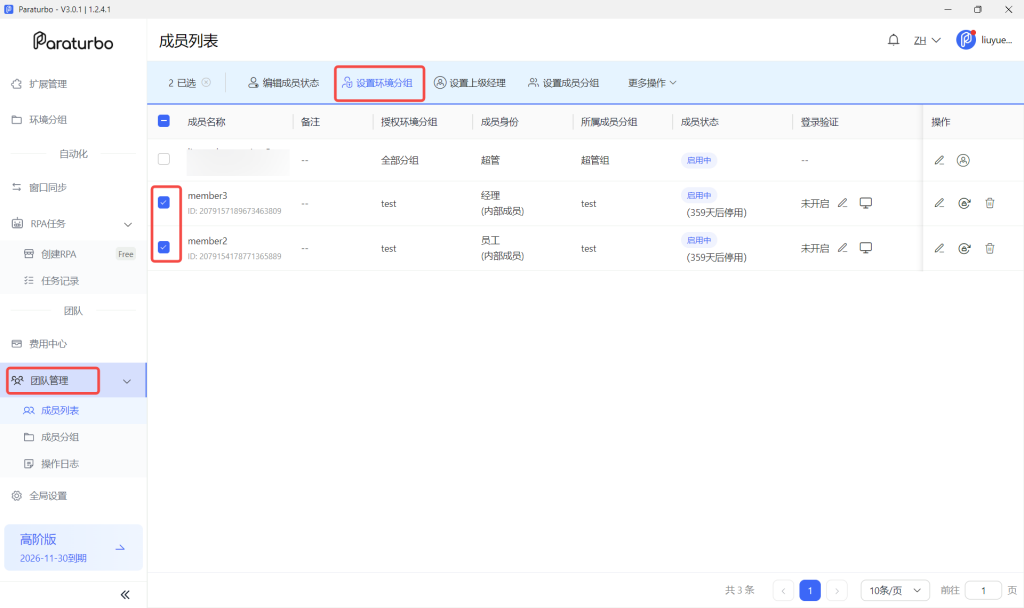Open the monitor icon in member2's login verification

point(865,248)
